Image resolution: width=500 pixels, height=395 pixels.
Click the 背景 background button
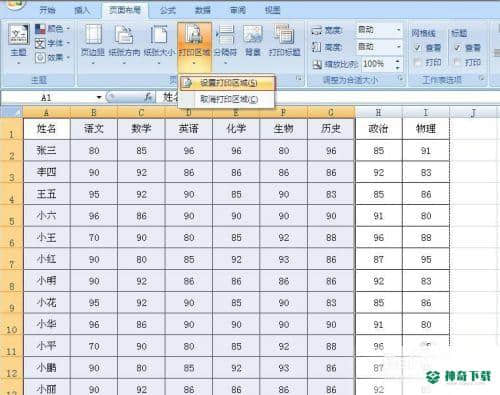tap(253, 40)
